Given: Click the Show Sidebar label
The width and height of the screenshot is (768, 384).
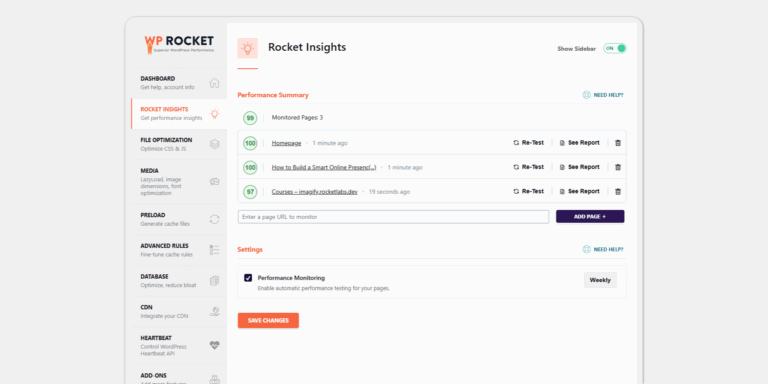Looking at the screenshot, I should (576, 49).
